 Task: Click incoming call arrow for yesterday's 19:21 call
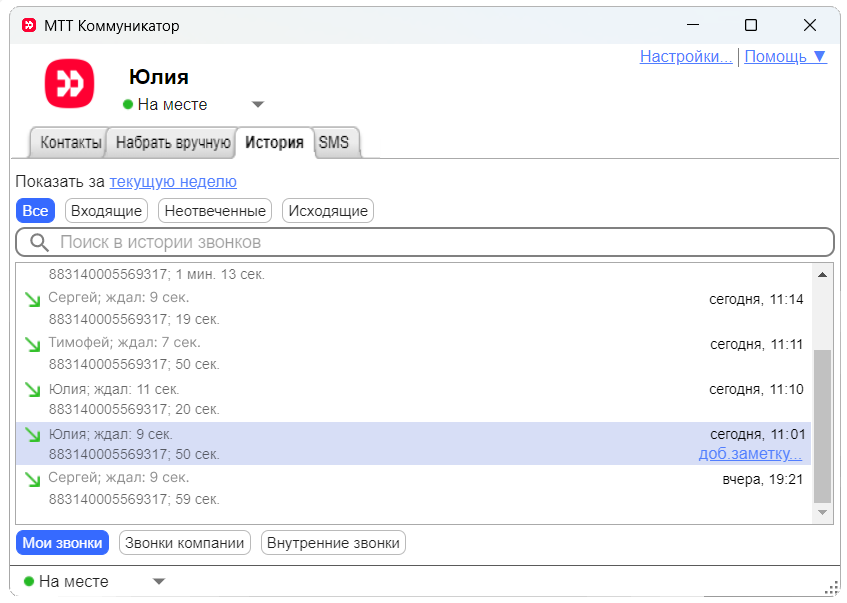33,479
